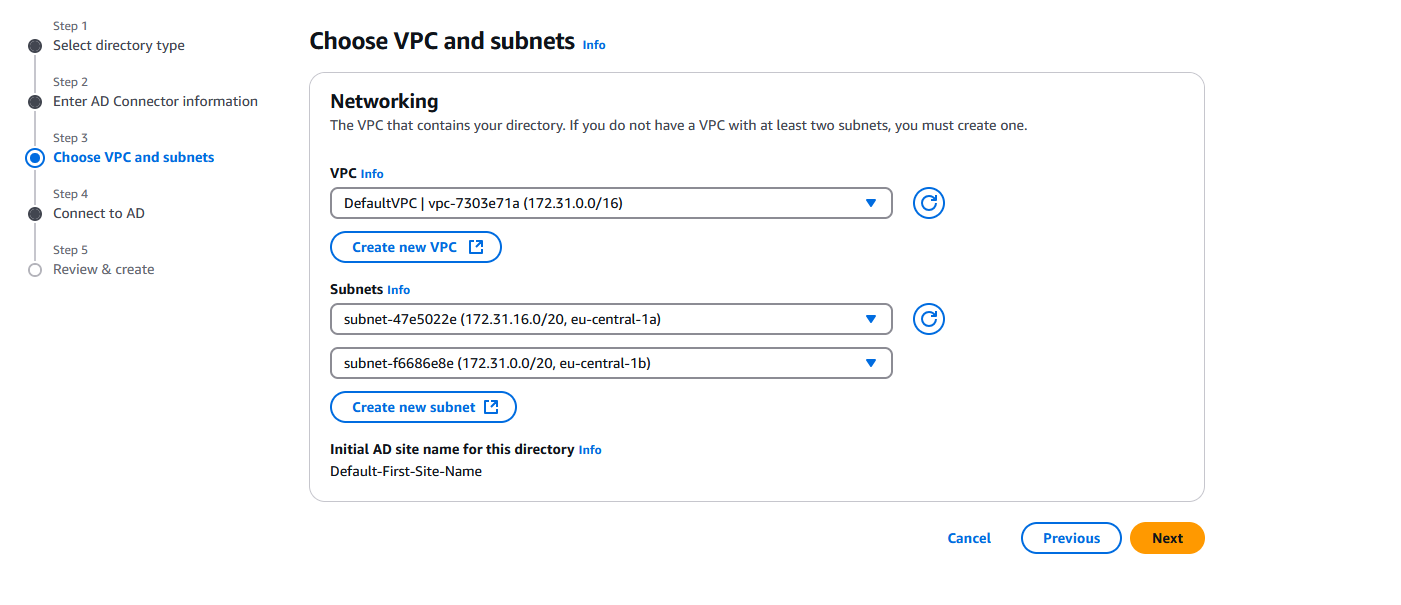Refresh the subnets list
The width and height of the screenshot is (1401, 605).
pyautogui.click(x=928, y=319)
